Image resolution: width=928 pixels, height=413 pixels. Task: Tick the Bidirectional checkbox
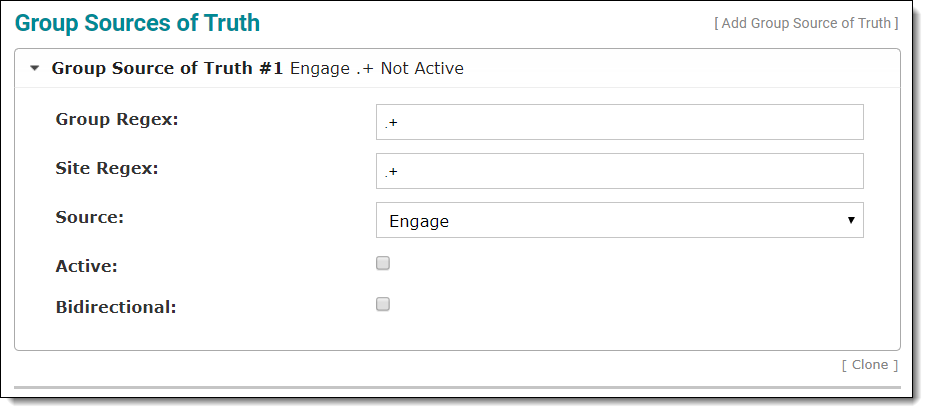tap(383, 305)
